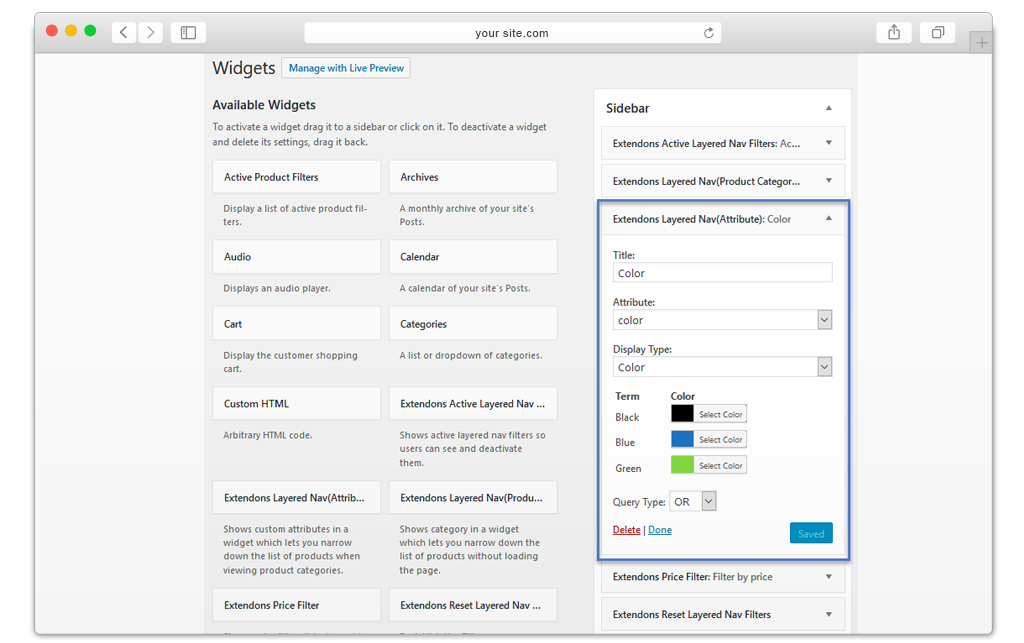Image resolution: width=1024 pixels, height=643 pixels.
Task: Reload the page with the refresh icon
Action: coord(709,33)
